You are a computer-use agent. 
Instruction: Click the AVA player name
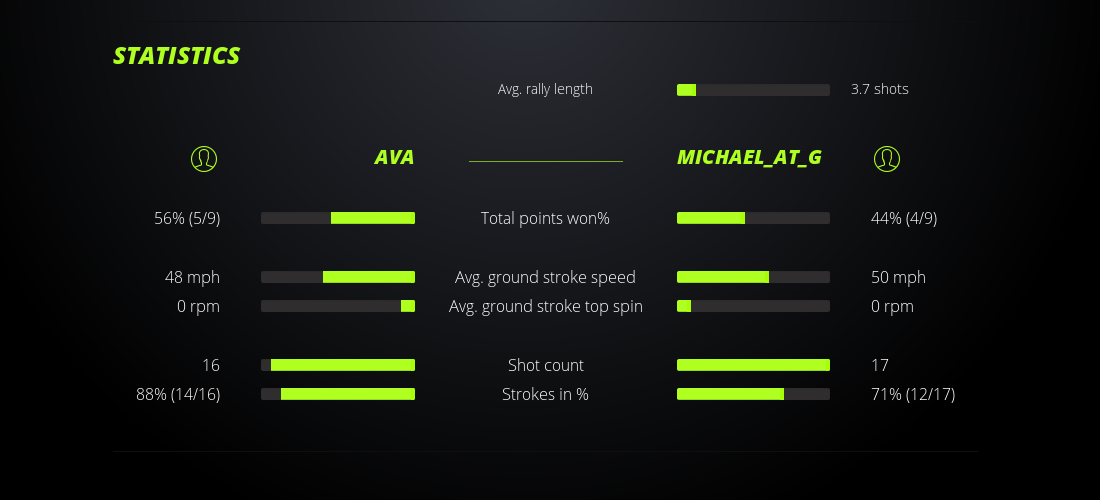[x=394, y=158]
